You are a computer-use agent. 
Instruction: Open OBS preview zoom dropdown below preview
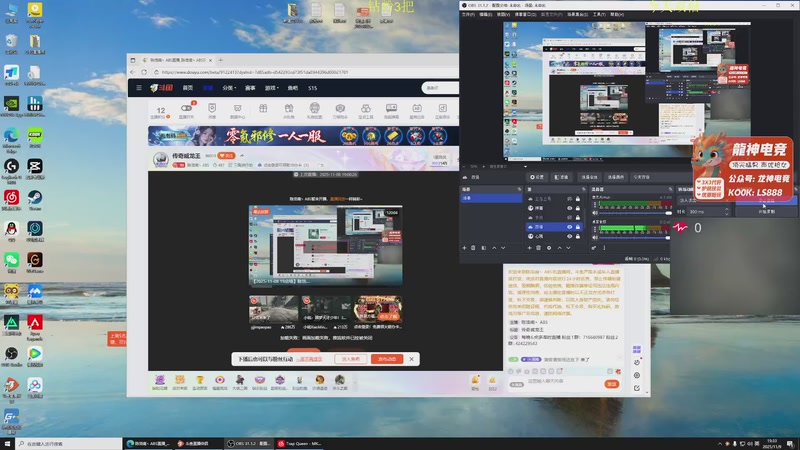tap(525, 166)
